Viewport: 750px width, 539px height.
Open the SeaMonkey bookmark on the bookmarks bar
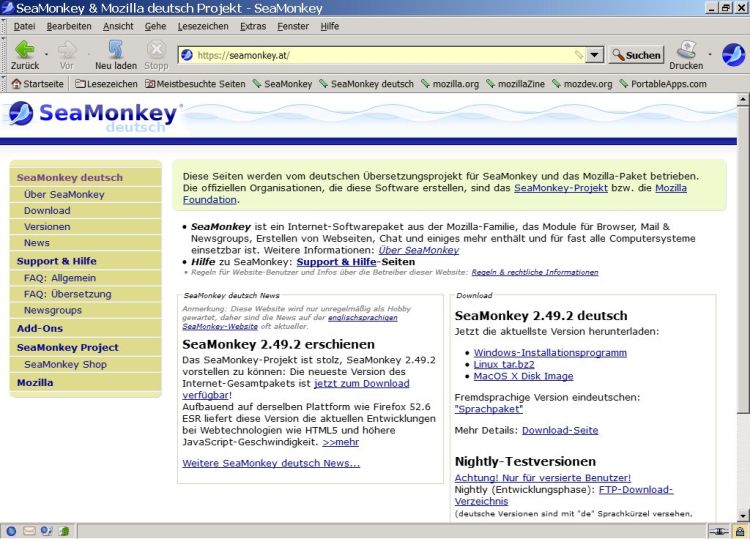pyautogui.click(x=282, y=84)
